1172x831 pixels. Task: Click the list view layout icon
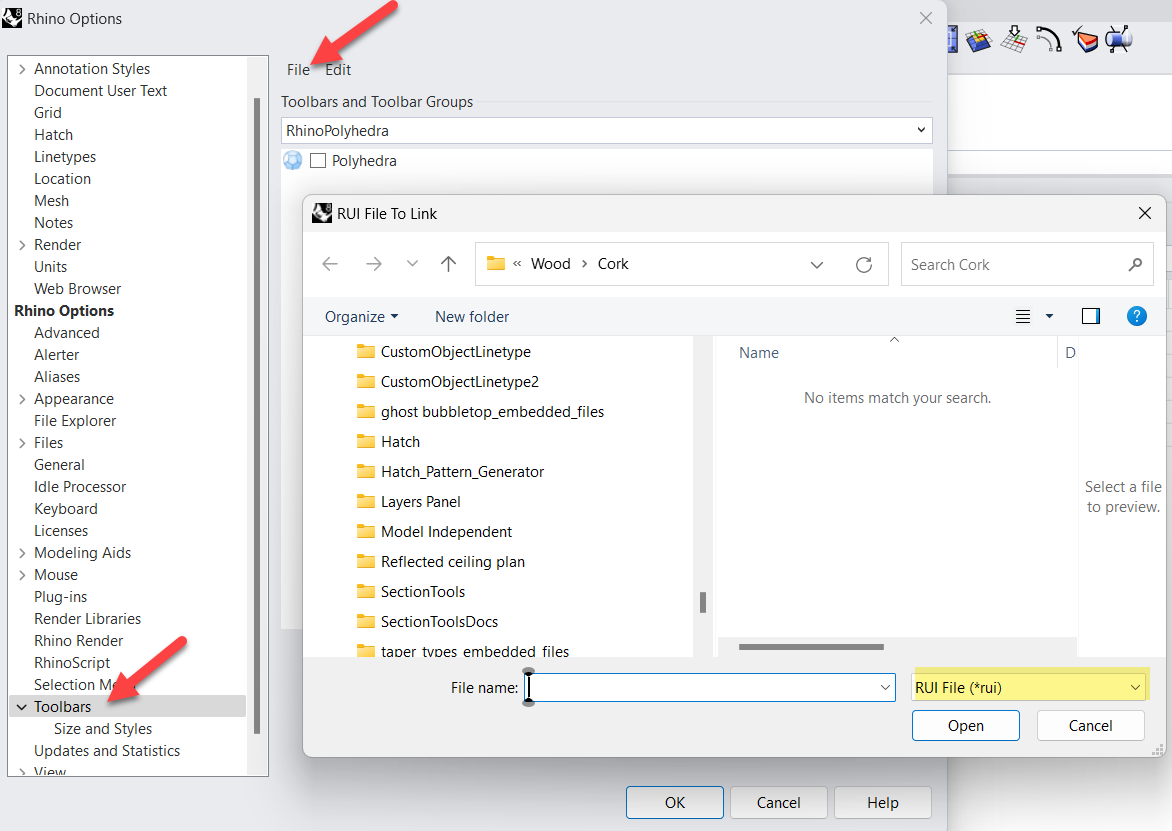click(x=1023, y=317)
